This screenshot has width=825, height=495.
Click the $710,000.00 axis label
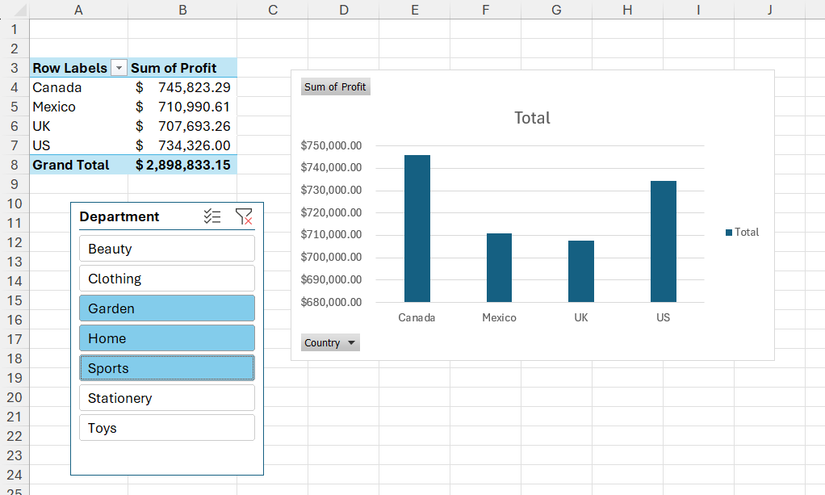tap(331, 235)
